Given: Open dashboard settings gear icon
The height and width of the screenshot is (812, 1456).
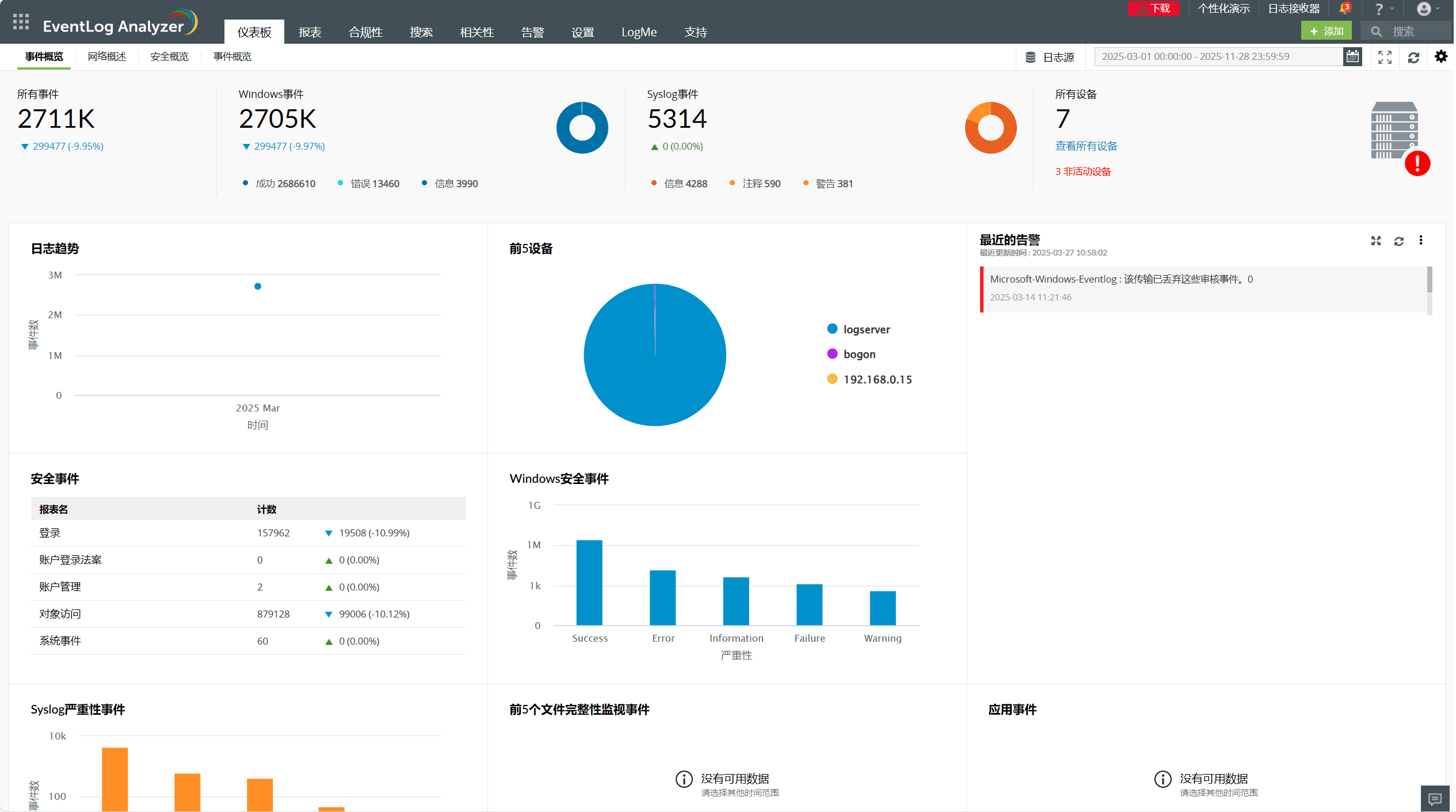Looking at the screenshot, I should (x=1441, y=56).
